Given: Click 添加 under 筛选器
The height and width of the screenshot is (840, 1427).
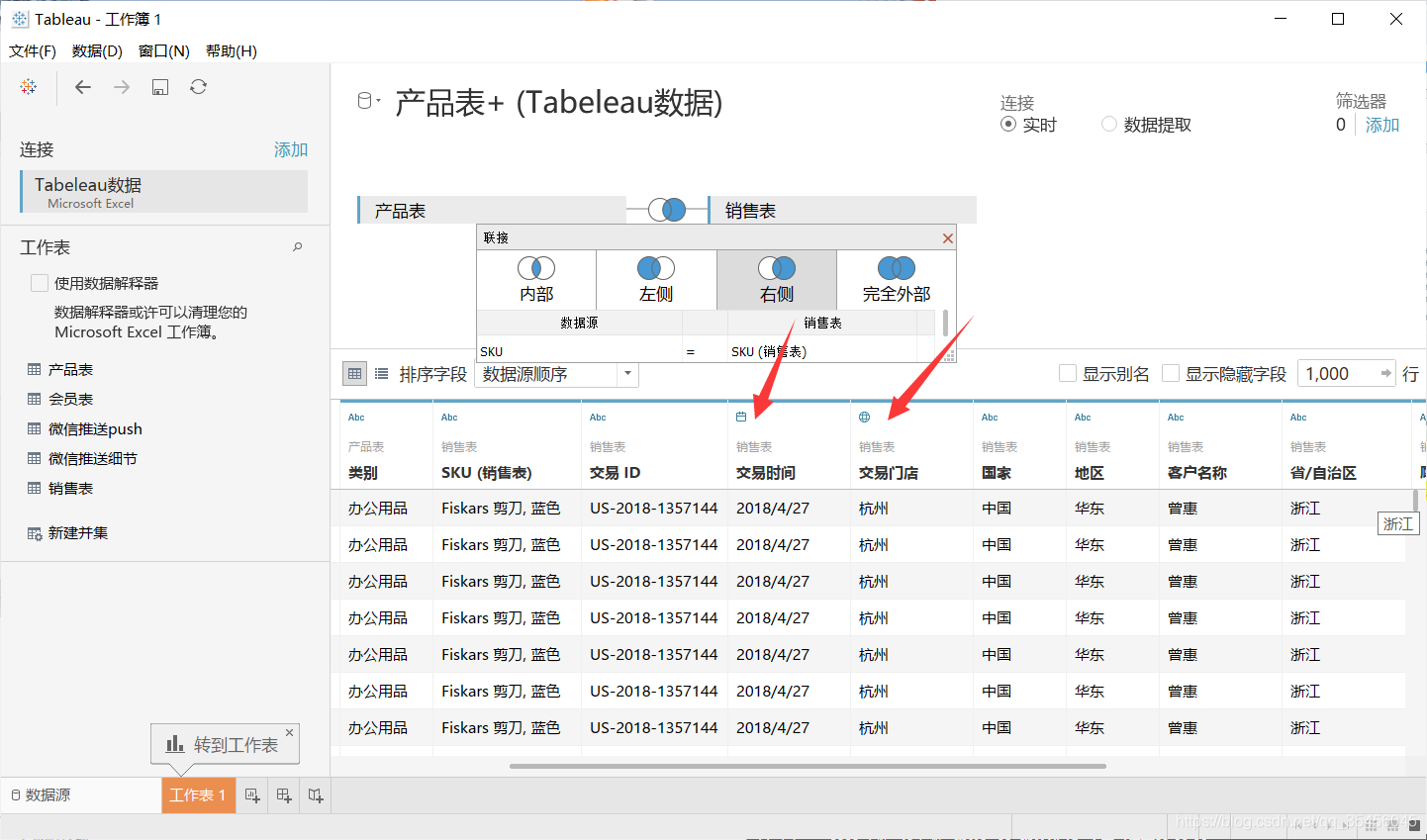Looking at the screenshot, I should tap(1382, 125).
